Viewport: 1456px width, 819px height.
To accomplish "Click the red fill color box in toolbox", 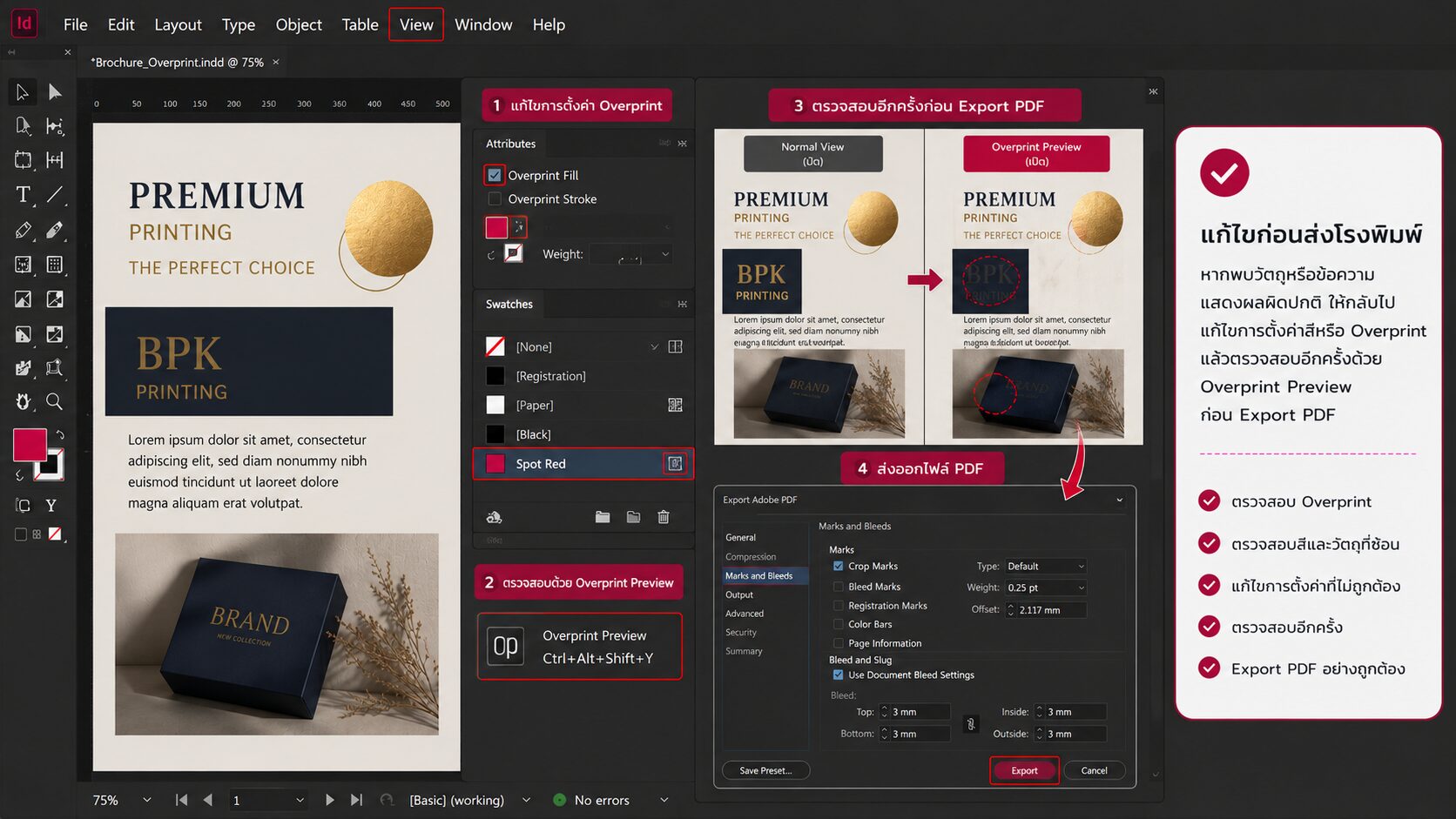I will pyautogui.click(x=29, y=445).
